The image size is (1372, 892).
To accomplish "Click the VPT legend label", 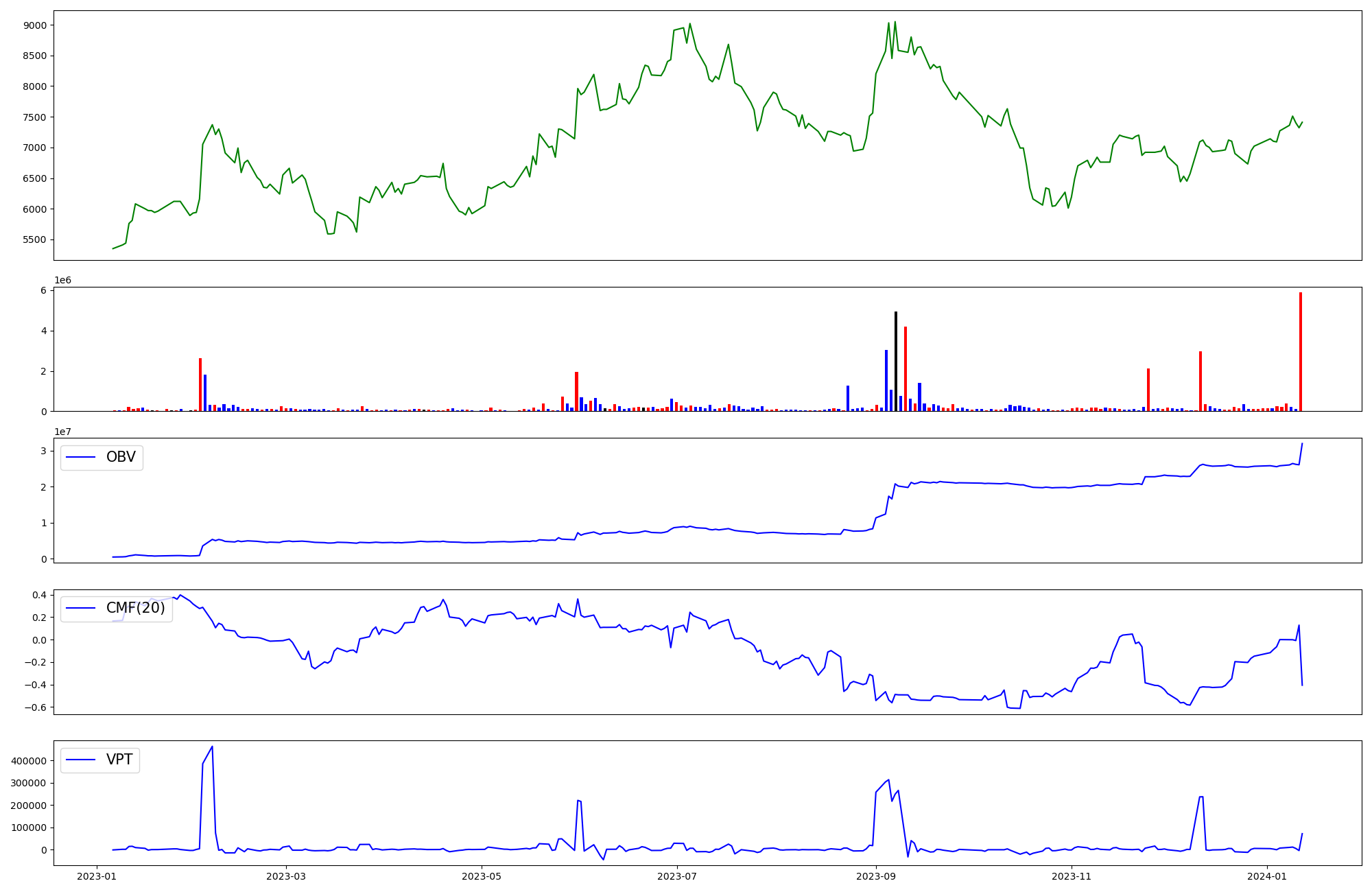I will 119,760.
